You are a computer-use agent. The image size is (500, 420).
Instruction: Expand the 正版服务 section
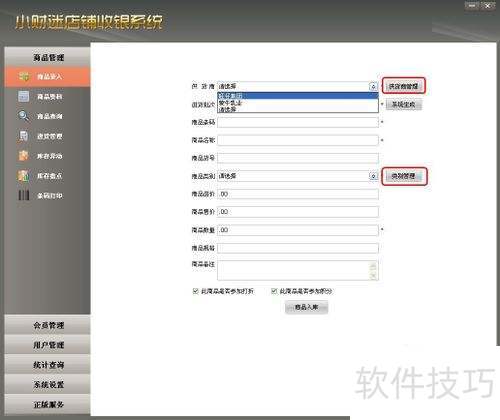(47, 404)
